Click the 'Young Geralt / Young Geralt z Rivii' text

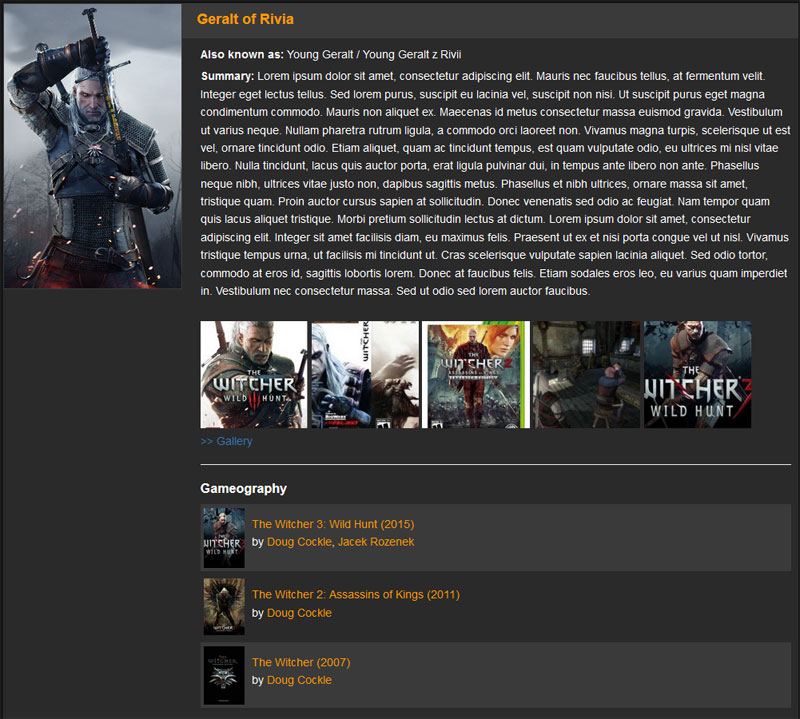[x=373, y=55]
